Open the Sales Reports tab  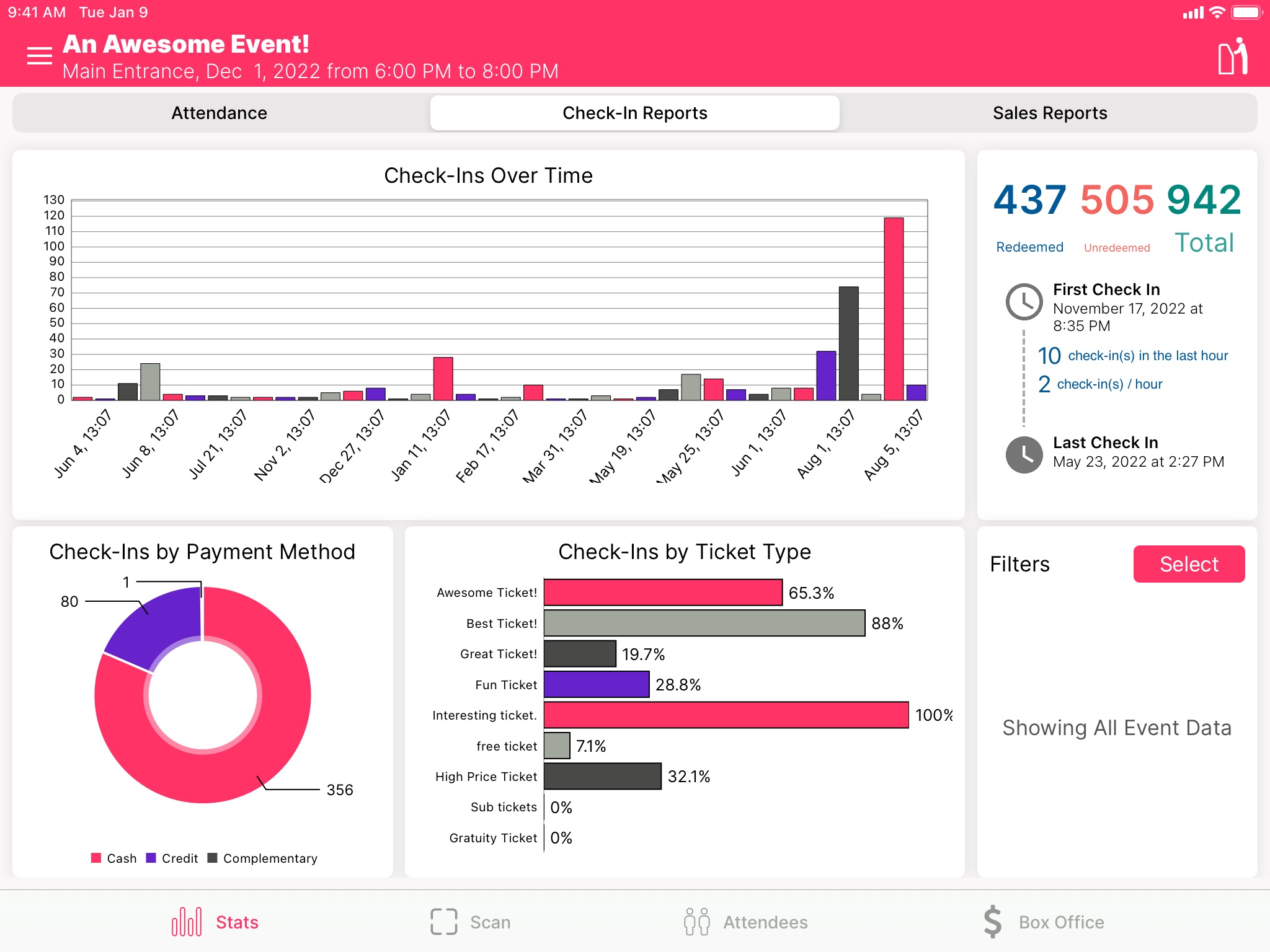click(x=1050, y=113)
